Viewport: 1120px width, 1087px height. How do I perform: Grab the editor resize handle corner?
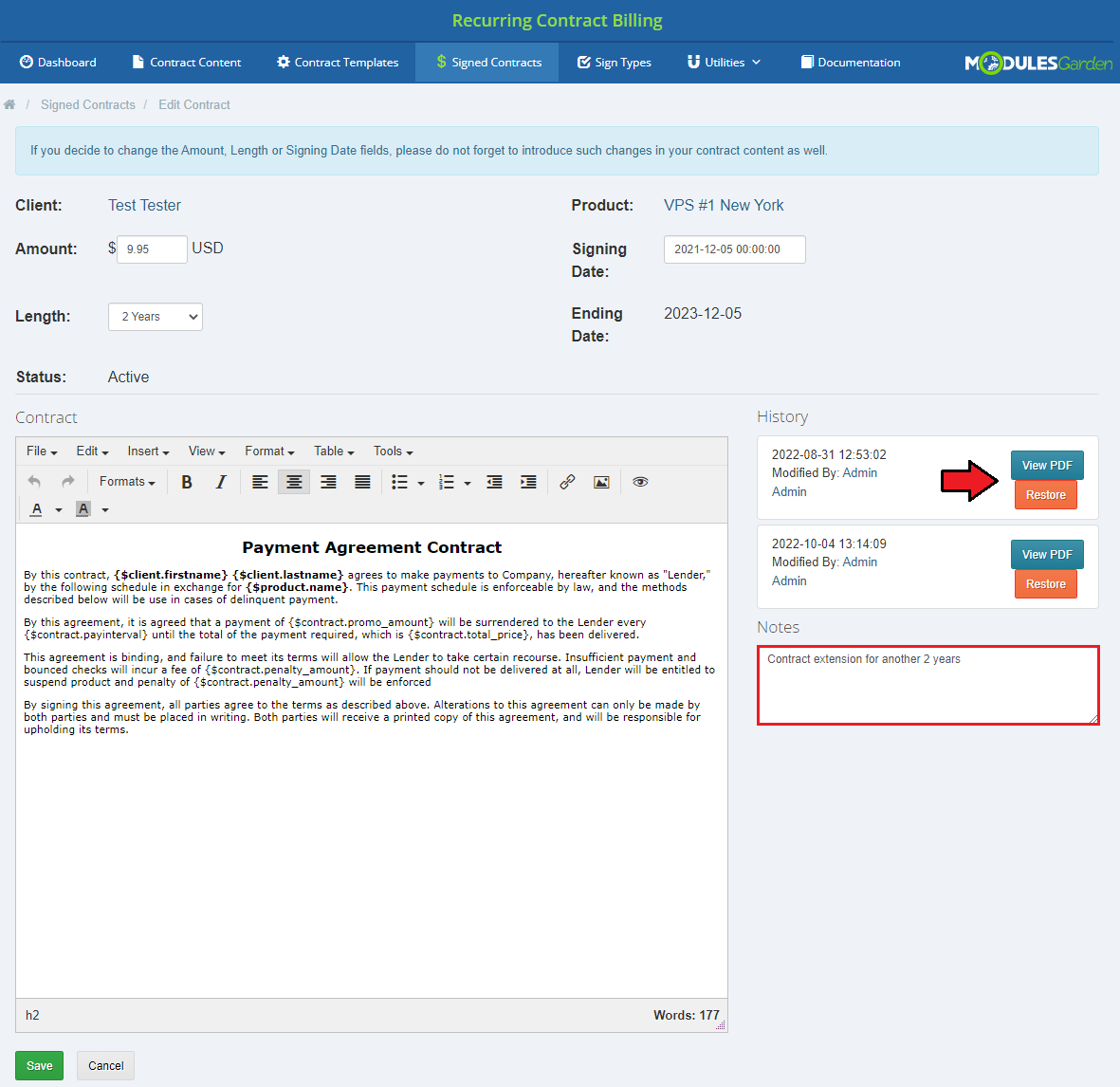(721, 1025)
